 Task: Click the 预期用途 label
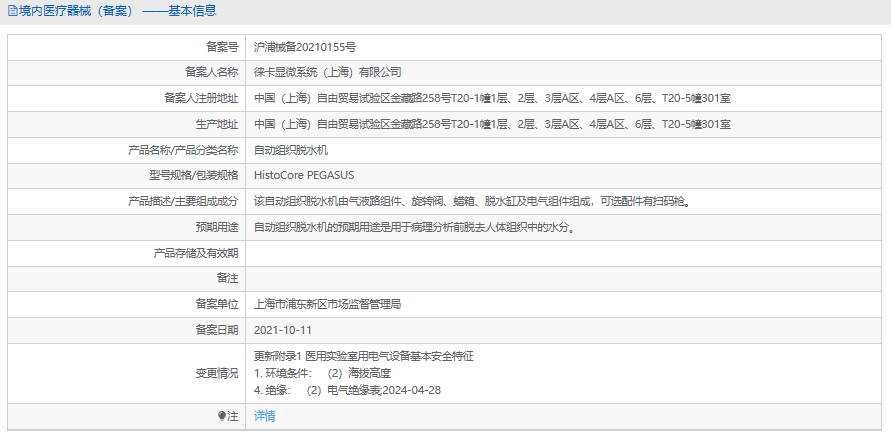(x=216, y=228)
